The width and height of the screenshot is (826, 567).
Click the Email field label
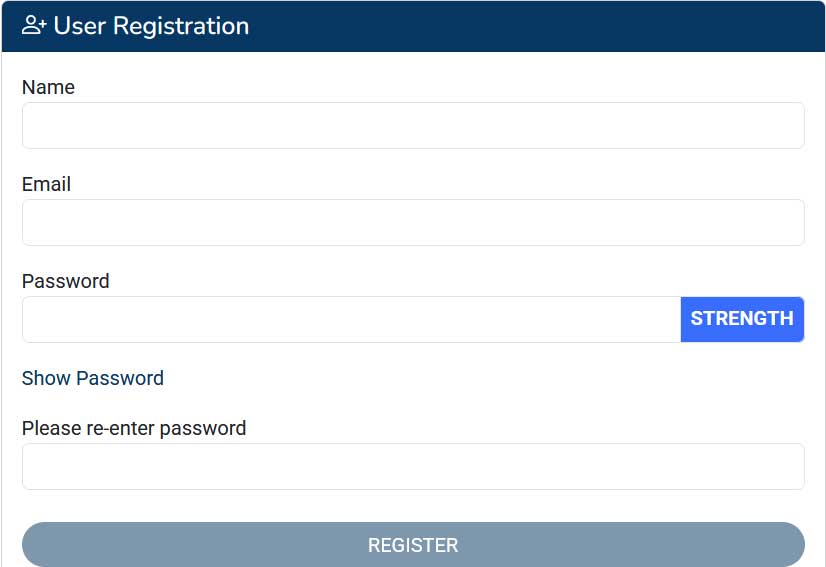pos(46,184)
